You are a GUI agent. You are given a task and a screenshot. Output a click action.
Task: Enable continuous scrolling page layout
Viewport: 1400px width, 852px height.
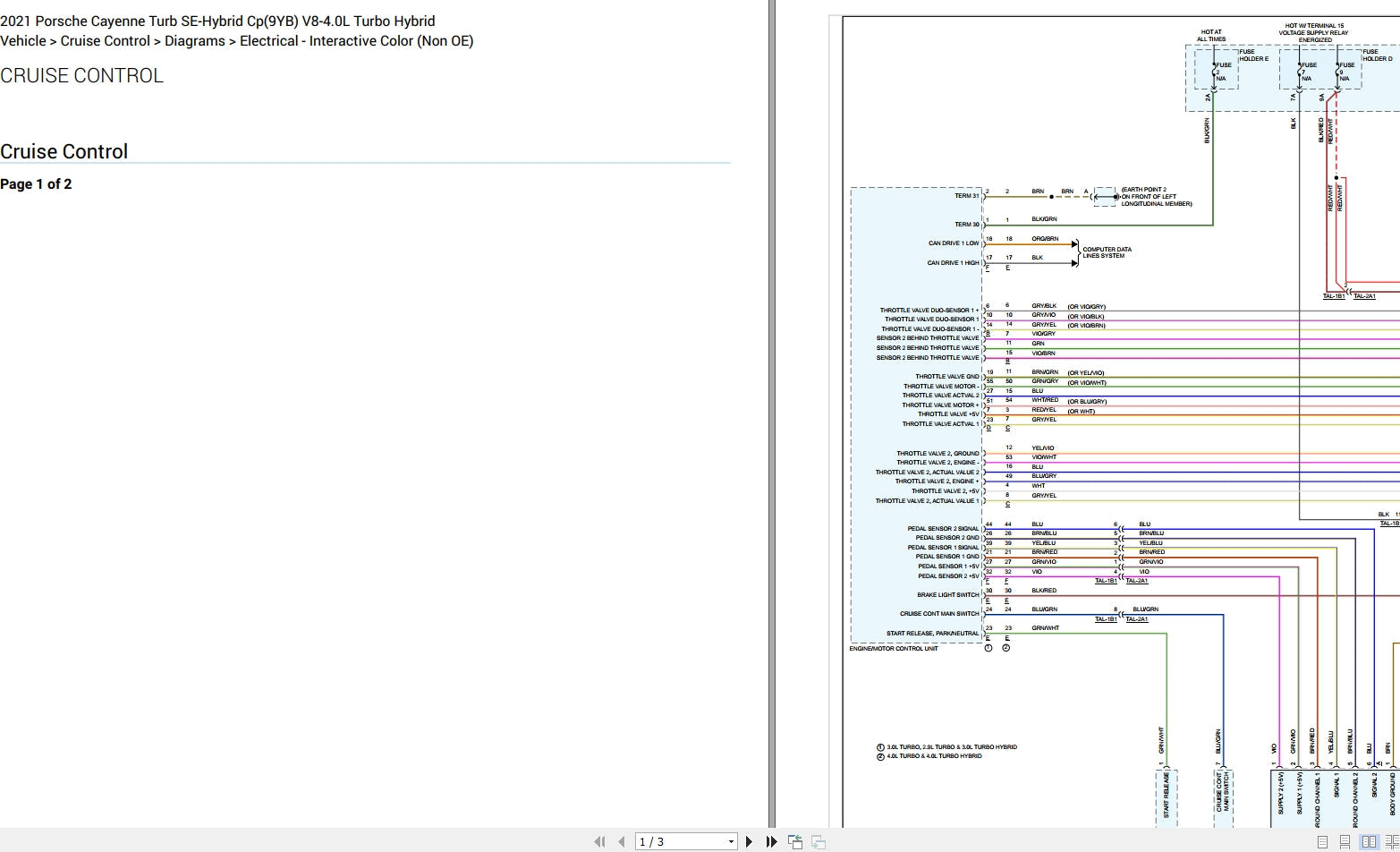point(1345,841)
